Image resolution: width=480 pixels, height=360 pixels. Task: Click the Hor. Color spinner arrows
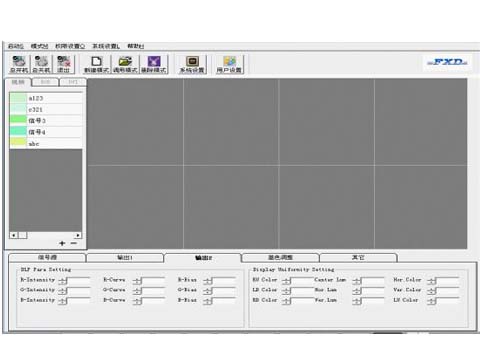[432, 281]
